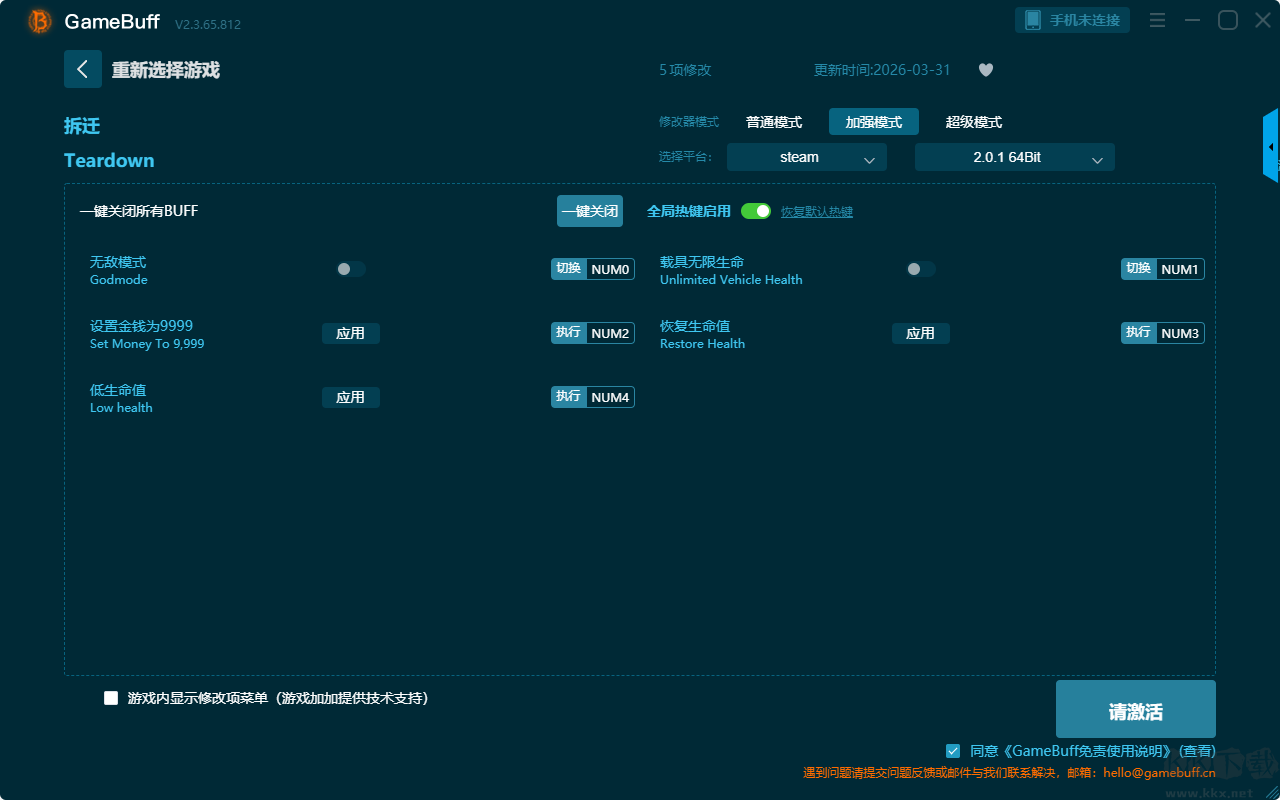
Task: Click the 恢复生命值 label text
Action: (x=695, y=326)
